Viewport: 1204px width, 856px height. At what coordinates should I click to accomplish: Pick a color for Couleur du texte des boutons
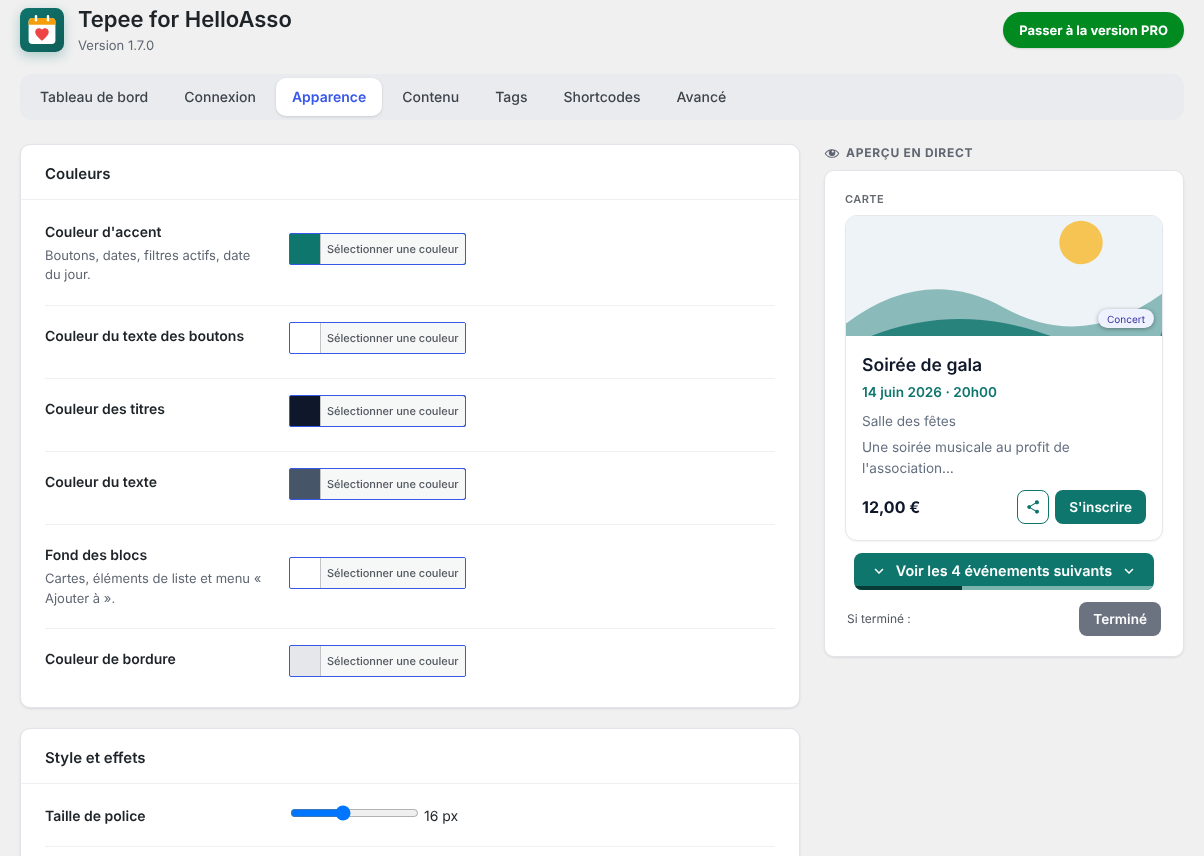point(377,338)
